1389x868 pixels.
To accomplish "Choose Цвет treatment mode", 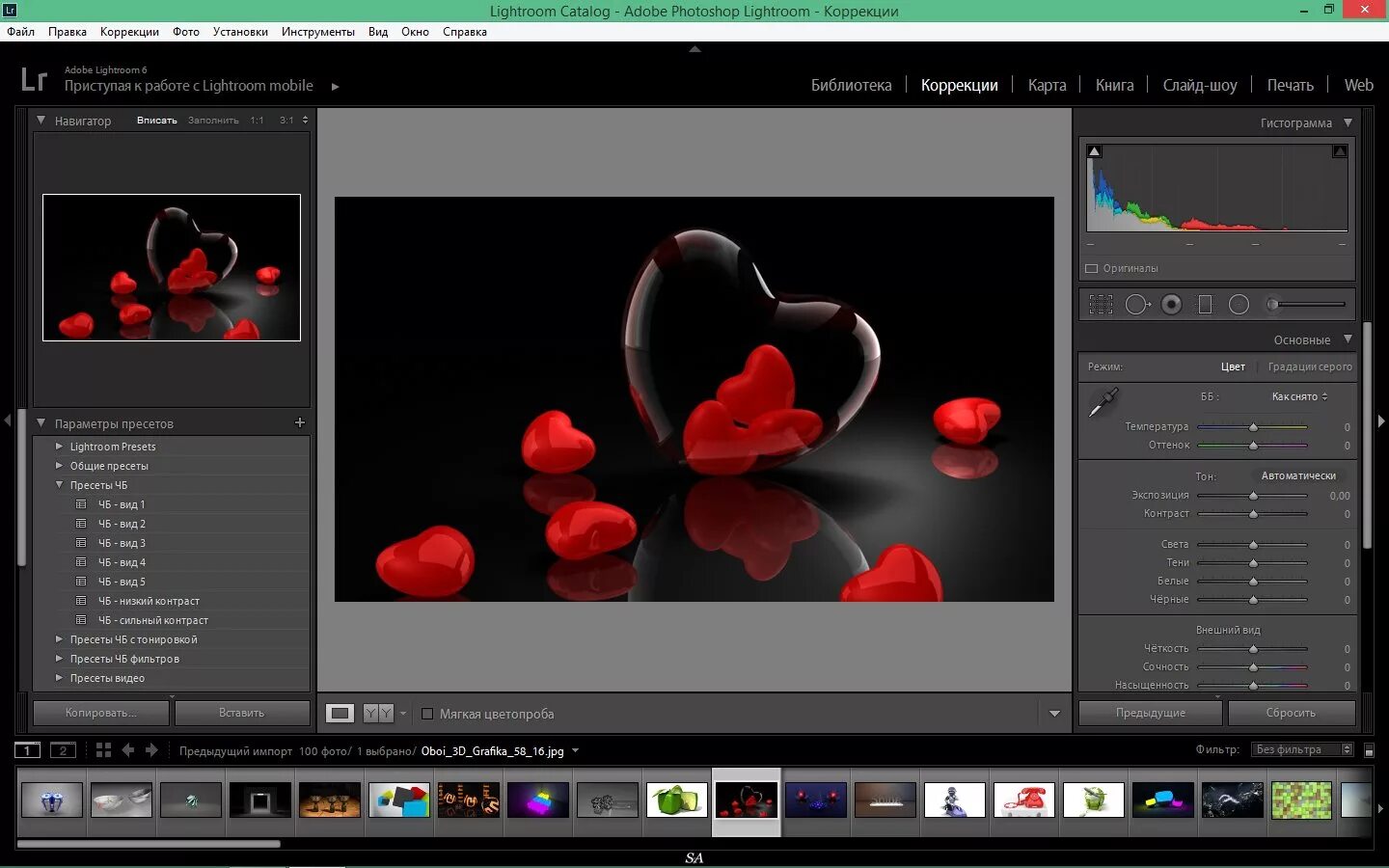I will pyautogui.click(x=1233, y=366).
